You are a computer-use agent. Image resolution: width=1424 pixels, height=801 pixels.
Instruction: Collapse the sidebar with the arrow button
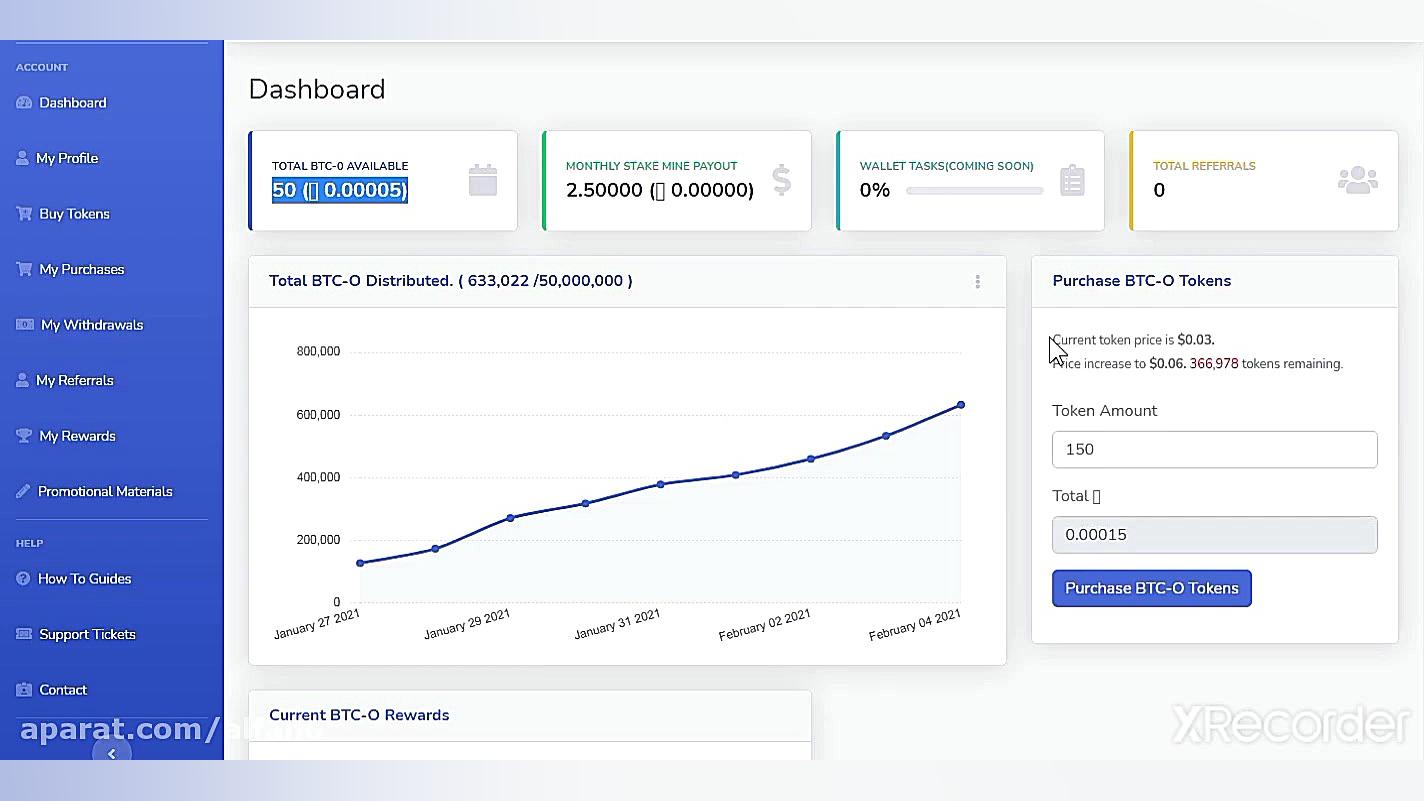(x=112, y=752)
